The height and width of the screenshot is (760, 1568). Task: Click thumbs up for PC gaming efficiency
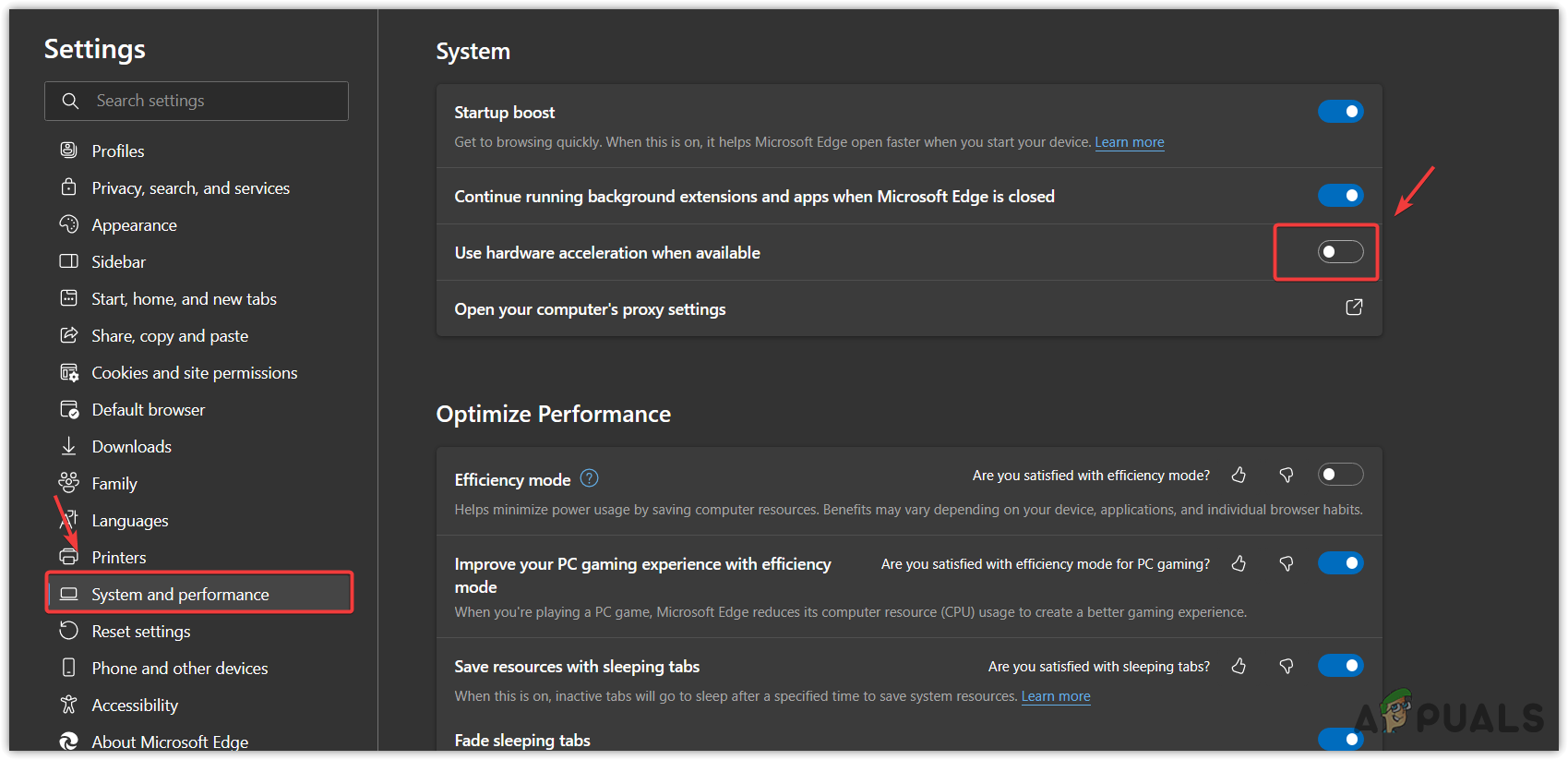[1239, 563]
